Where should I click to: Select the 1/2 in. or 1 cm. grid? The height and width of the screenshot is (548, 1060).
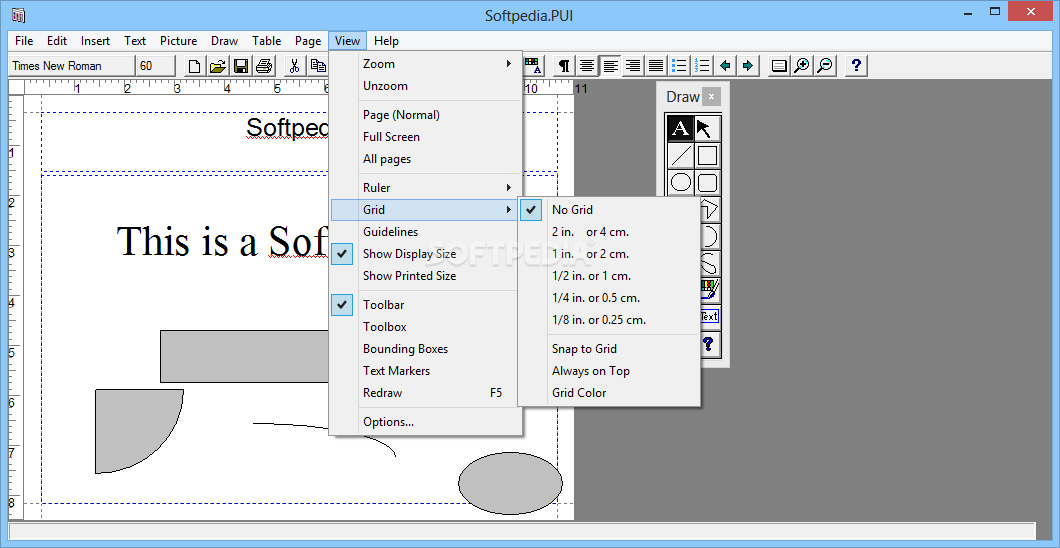tap(609, 276)
